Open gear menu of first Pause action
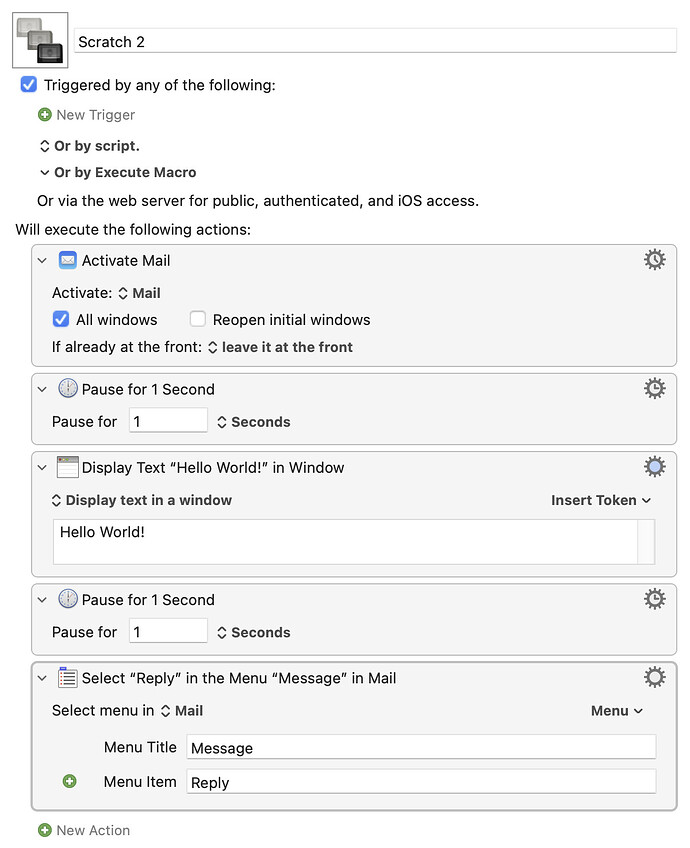690x848 pixels. click(654, 389)
